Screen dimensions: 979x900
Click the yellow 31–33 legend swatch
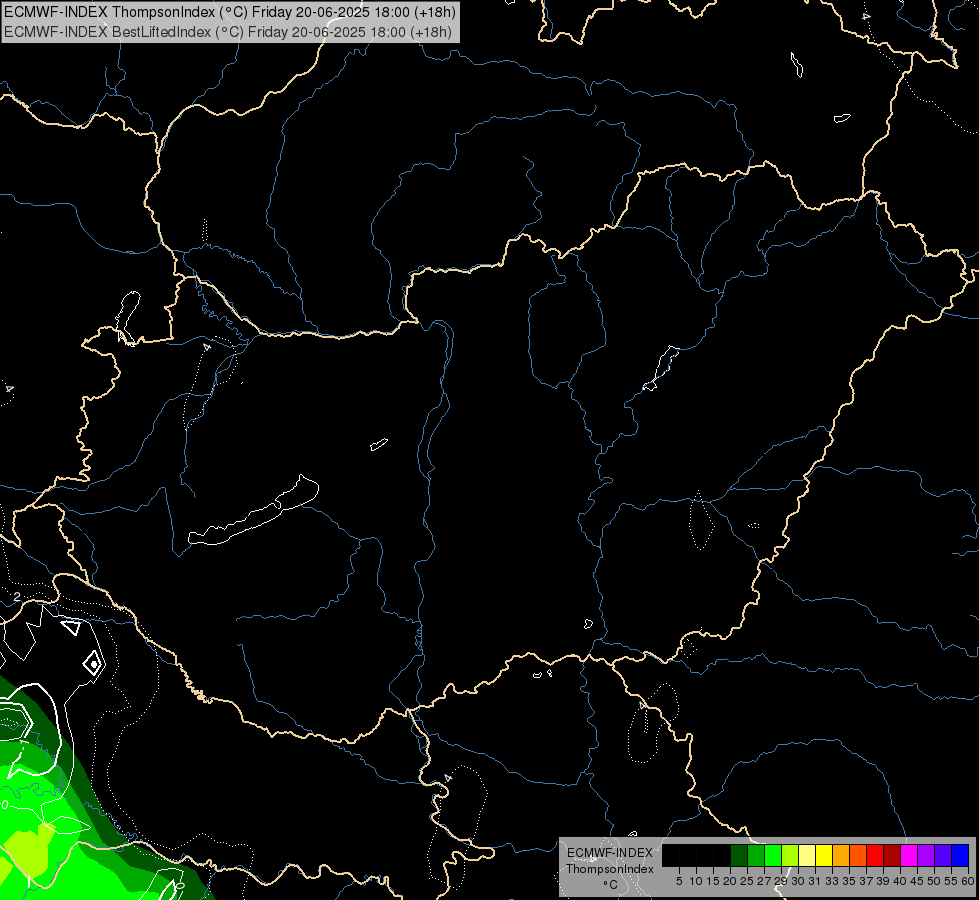tap(824, 855)
